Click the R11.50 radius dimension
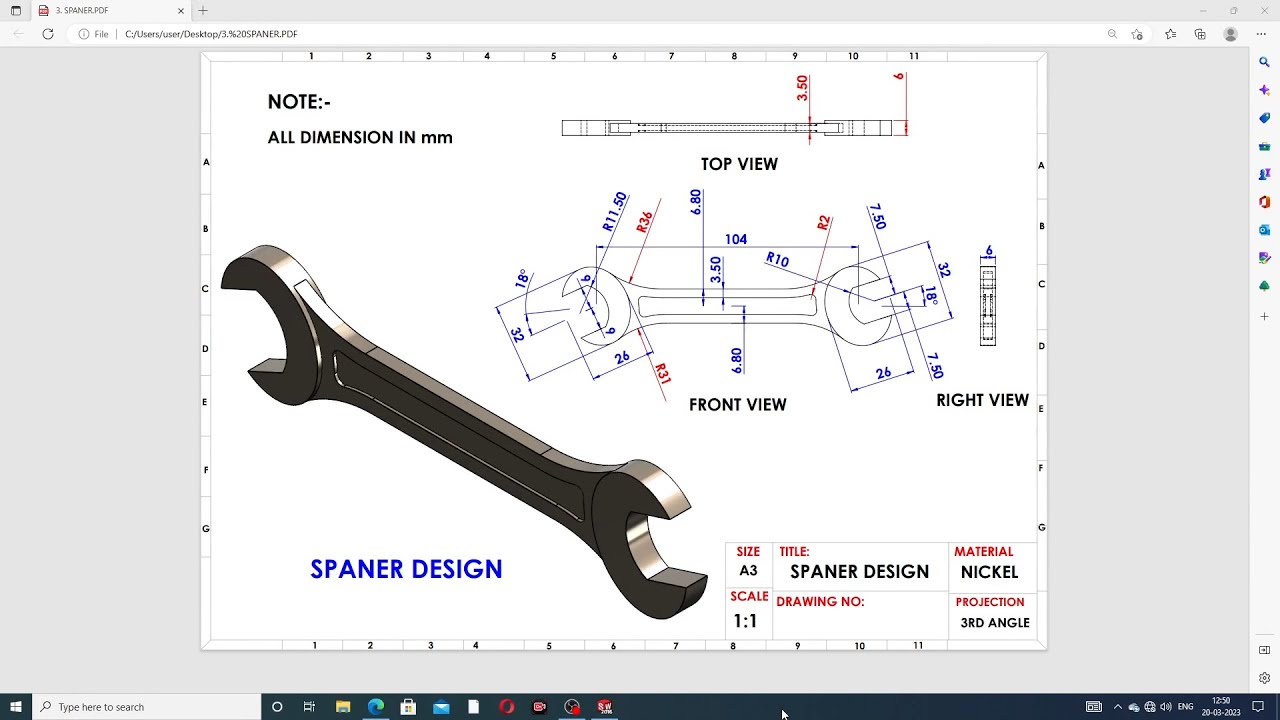 coord(614,212)
